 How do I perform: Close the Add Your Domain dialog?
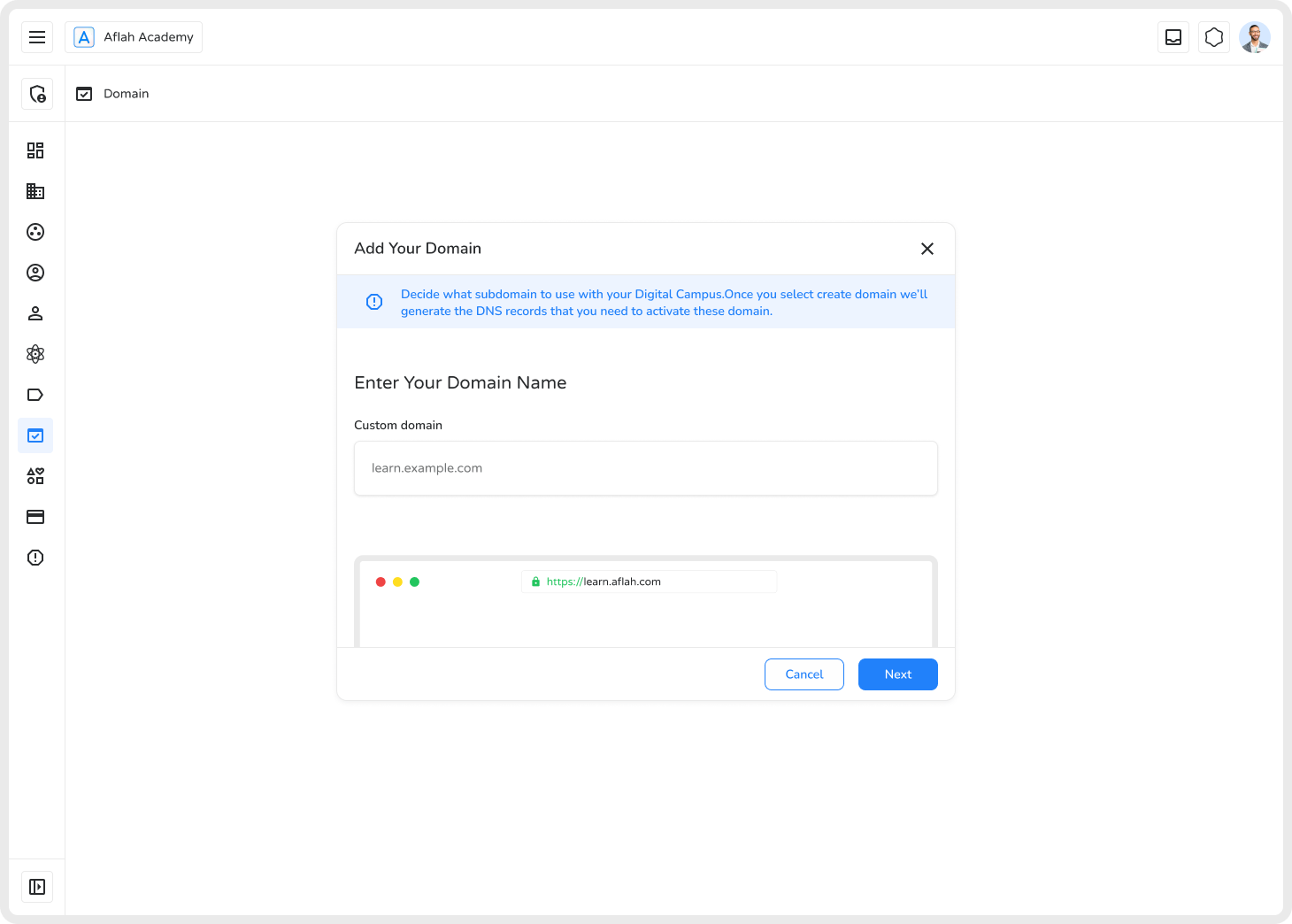coord(927,249)
